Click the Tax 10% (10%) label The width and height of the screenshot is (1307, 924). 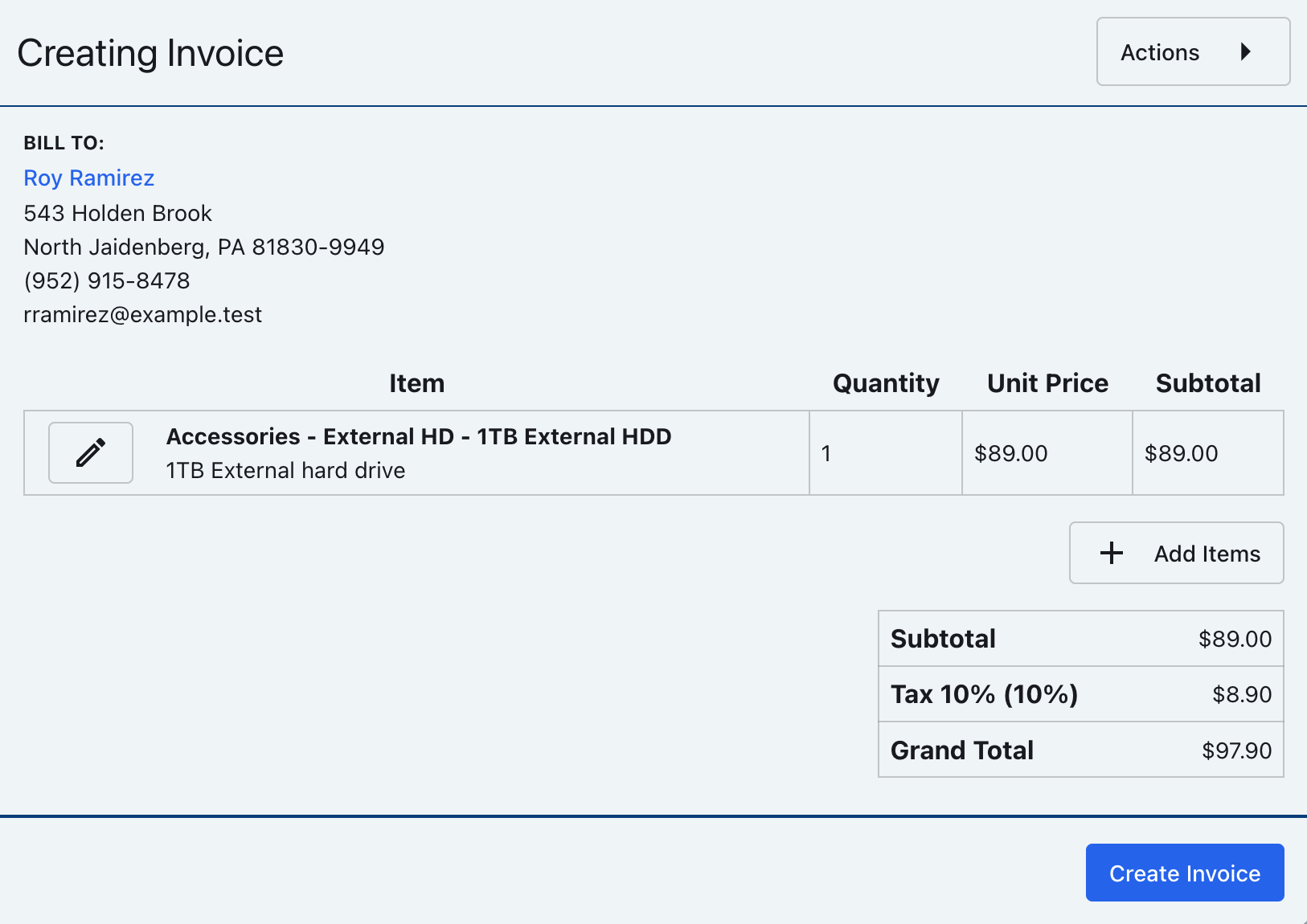coord(985,694)
